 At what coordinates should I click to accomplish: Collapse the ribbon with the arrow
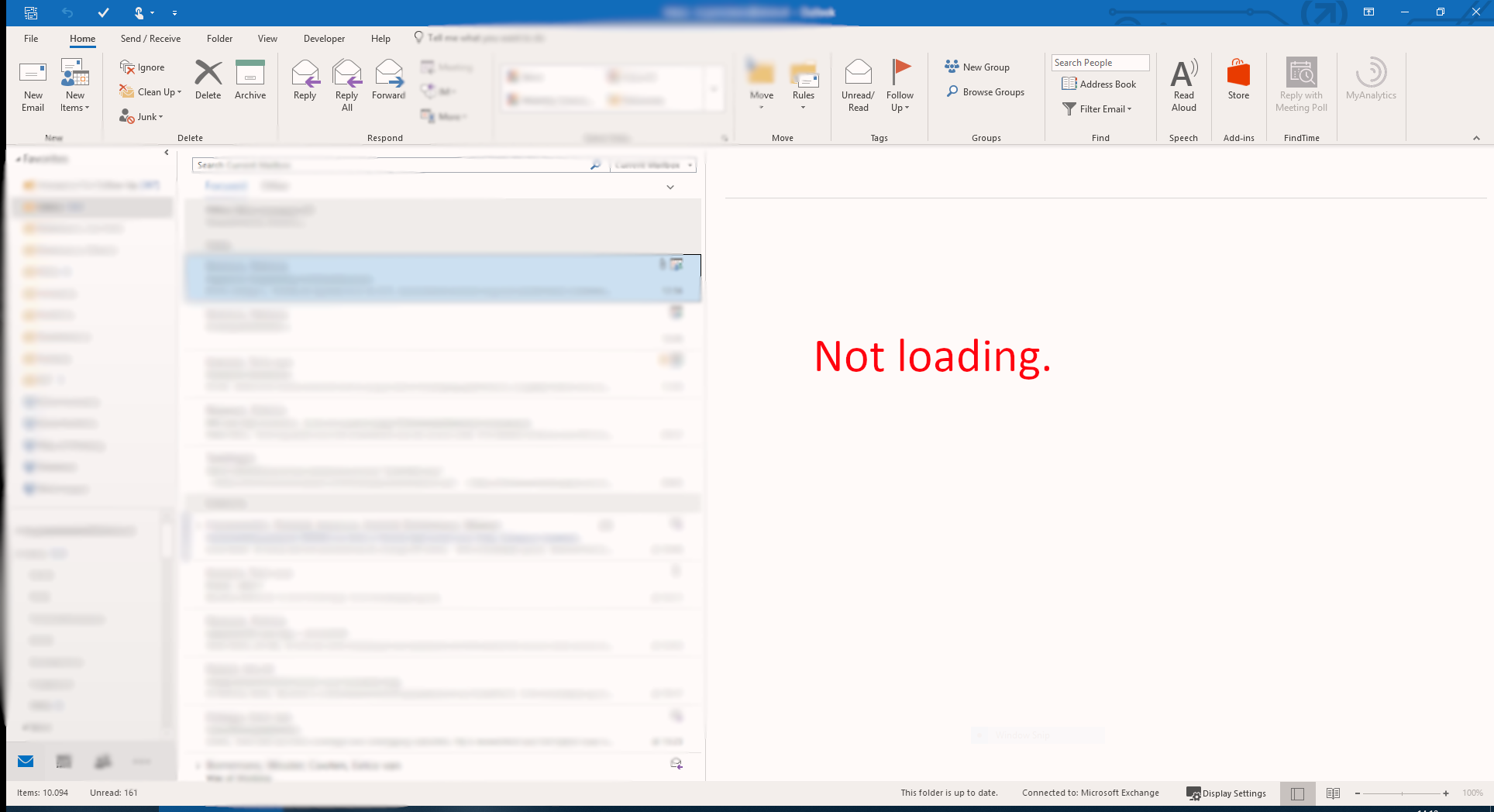coord(1476,138)
